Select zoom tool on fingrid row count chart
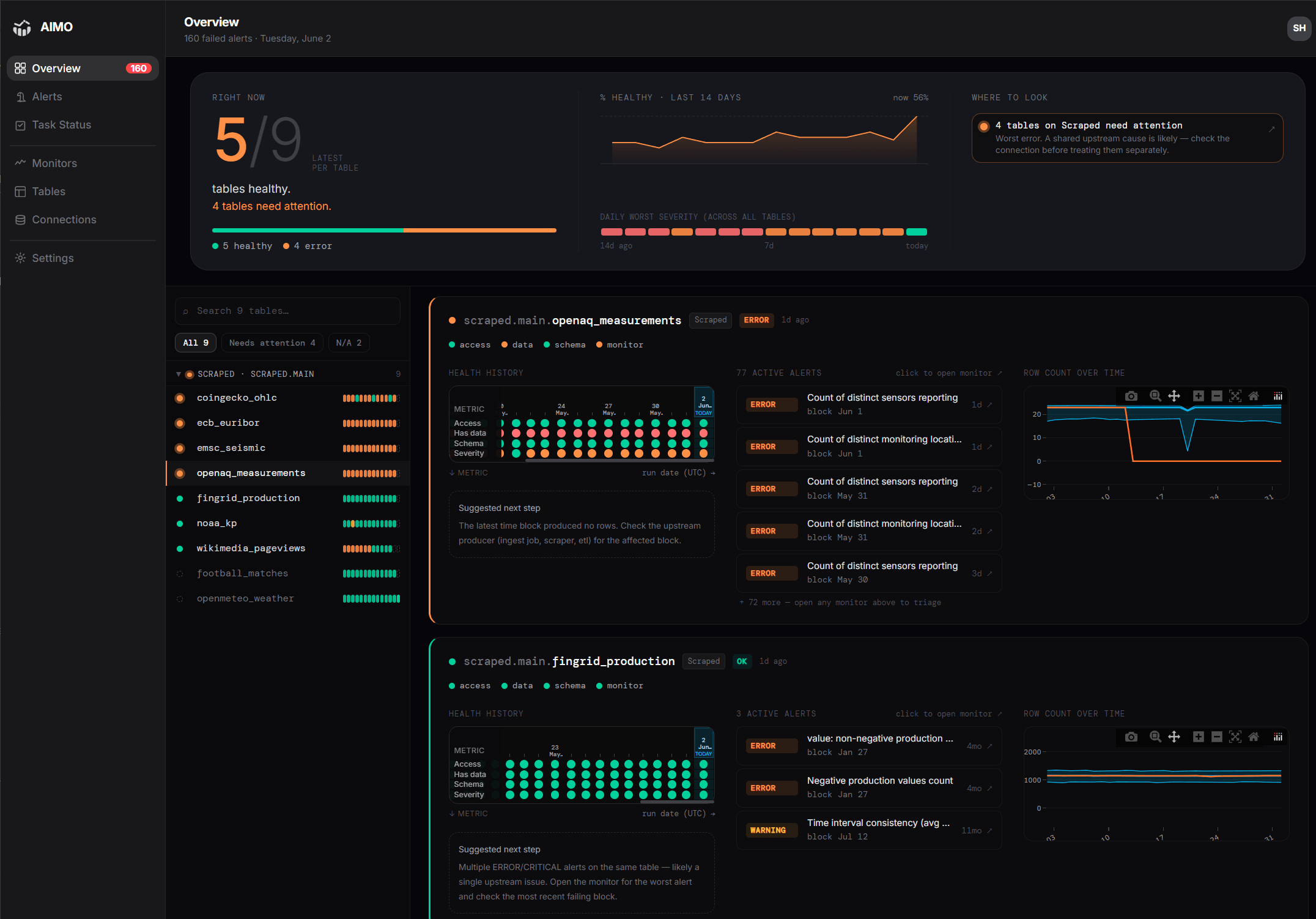Image resolution: width=1316 pixels, height=919 pixels. [x=1155, y=737]
